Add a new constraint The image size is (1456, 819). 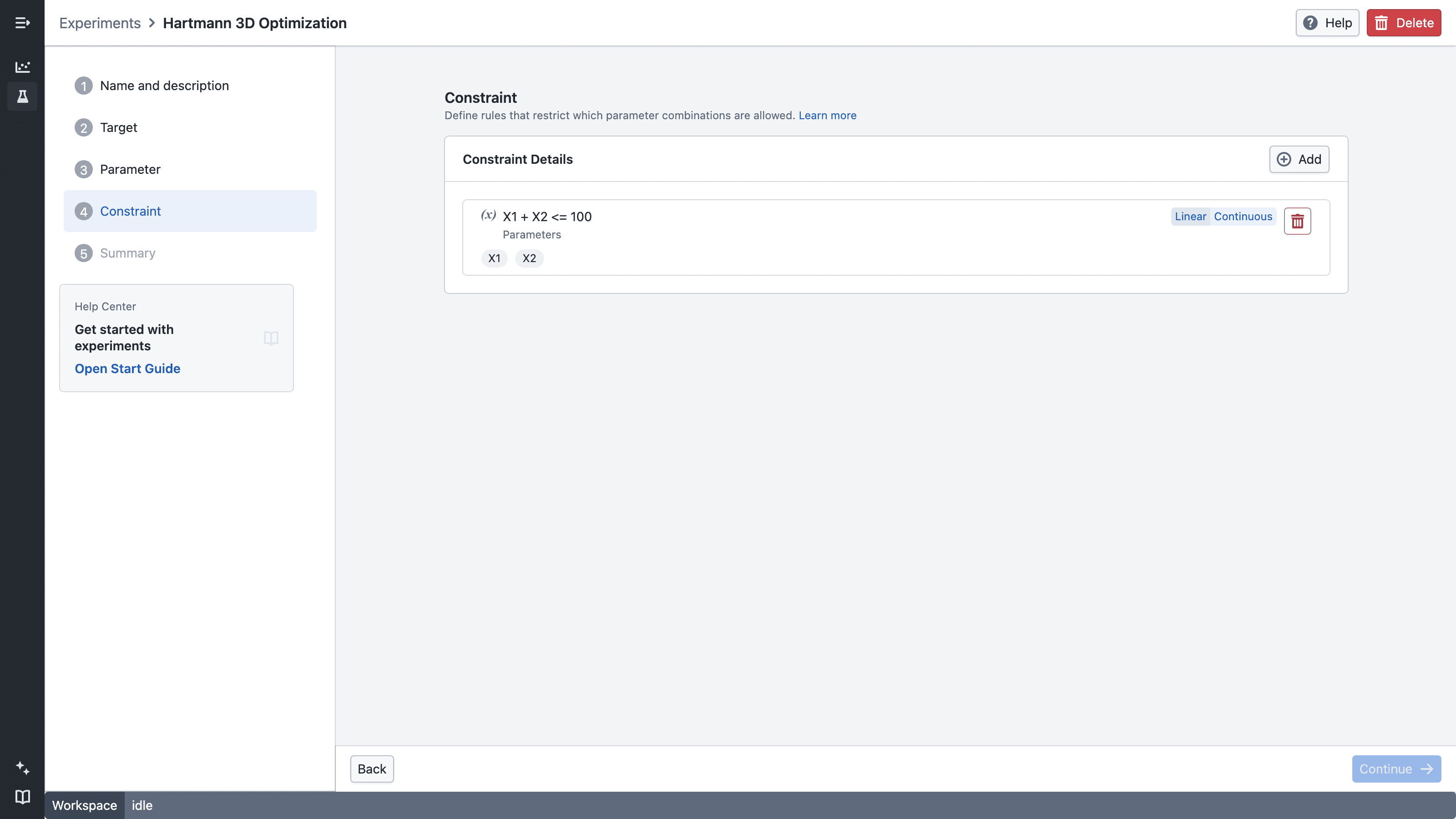(x=1299, y=159)
